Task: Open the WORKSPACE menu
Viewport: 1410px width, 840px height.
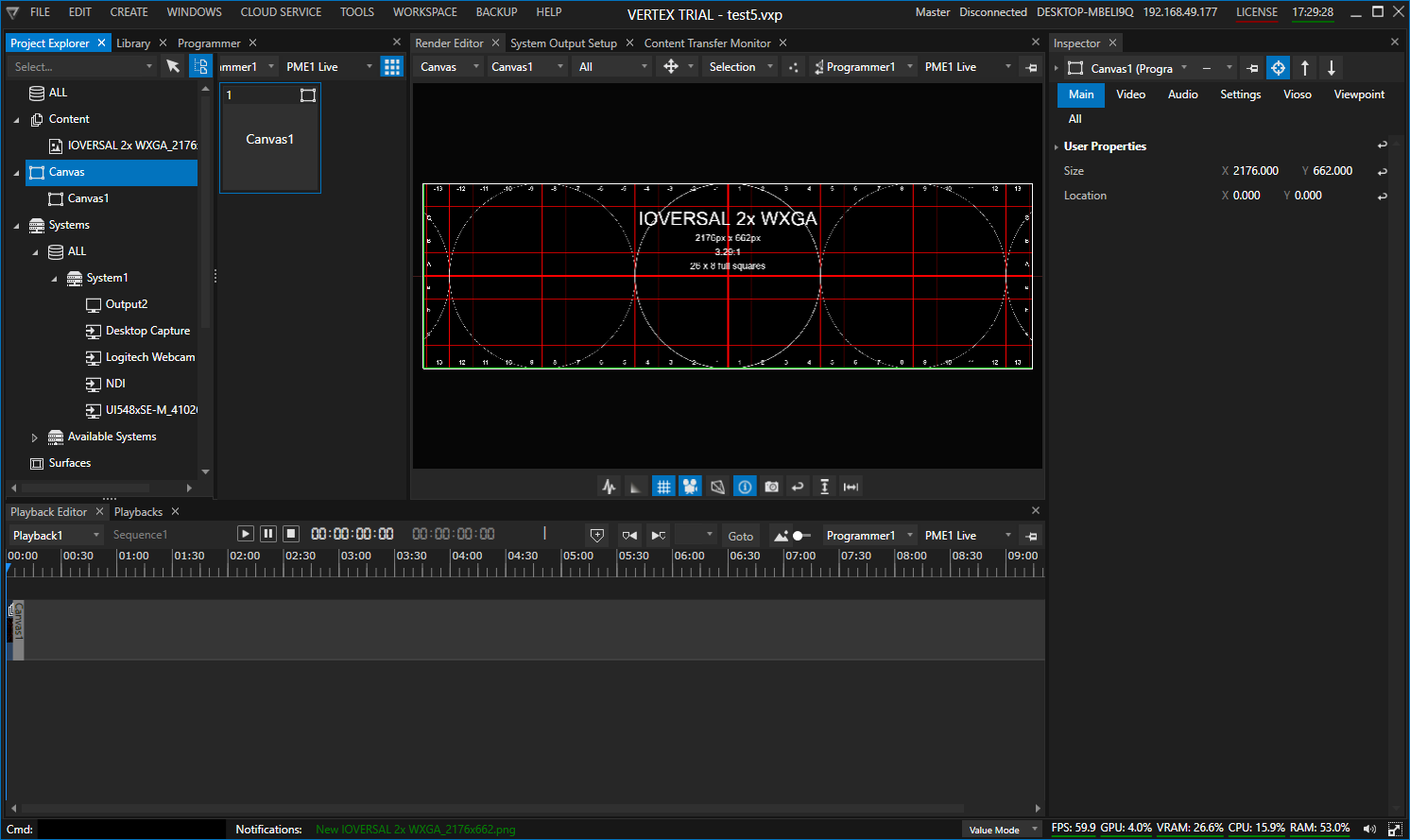Action: click(x=424, y=12)
